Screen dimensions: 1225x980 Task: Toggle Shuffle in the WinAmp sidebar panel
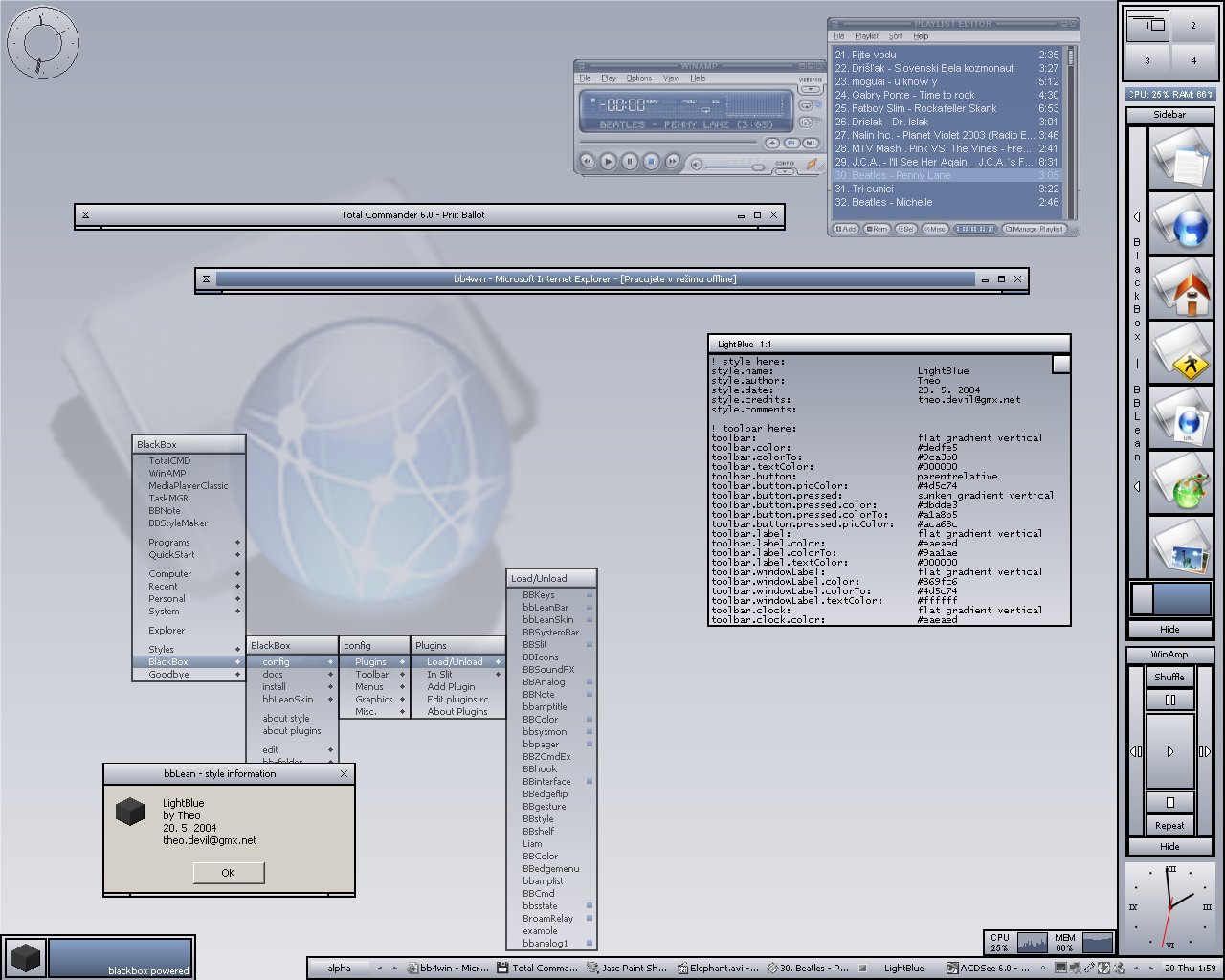1169,677
